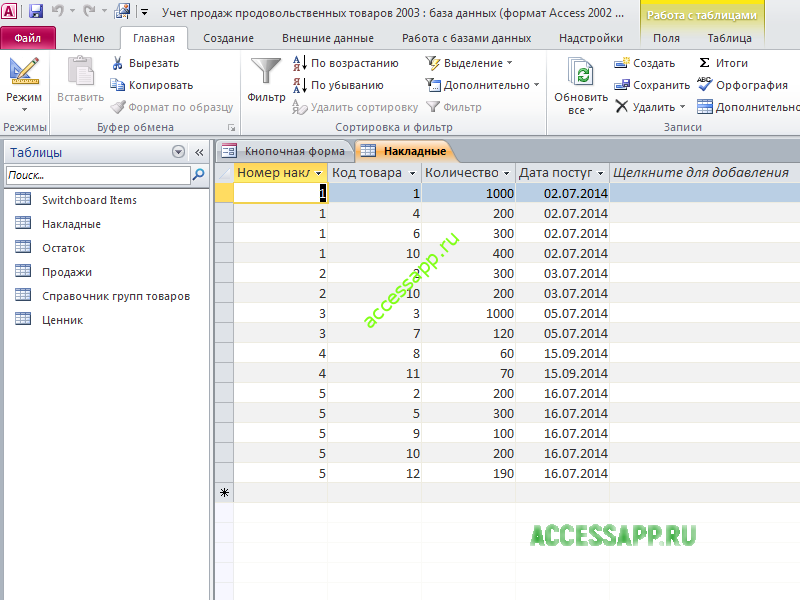Click the large Фильтр funnel icon
800x600 pixels.
point(266,71)
